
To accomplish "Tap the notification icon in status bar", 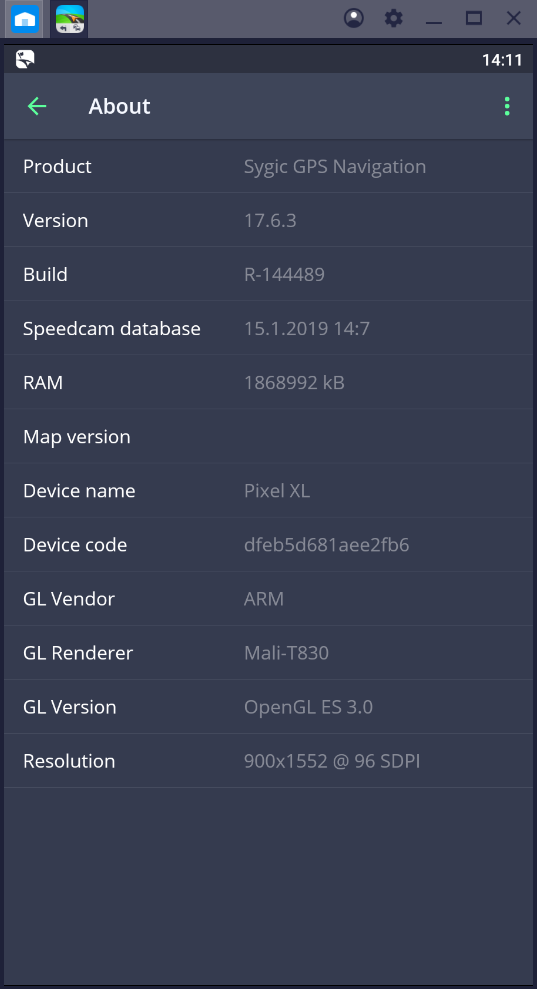I will 25,59.
